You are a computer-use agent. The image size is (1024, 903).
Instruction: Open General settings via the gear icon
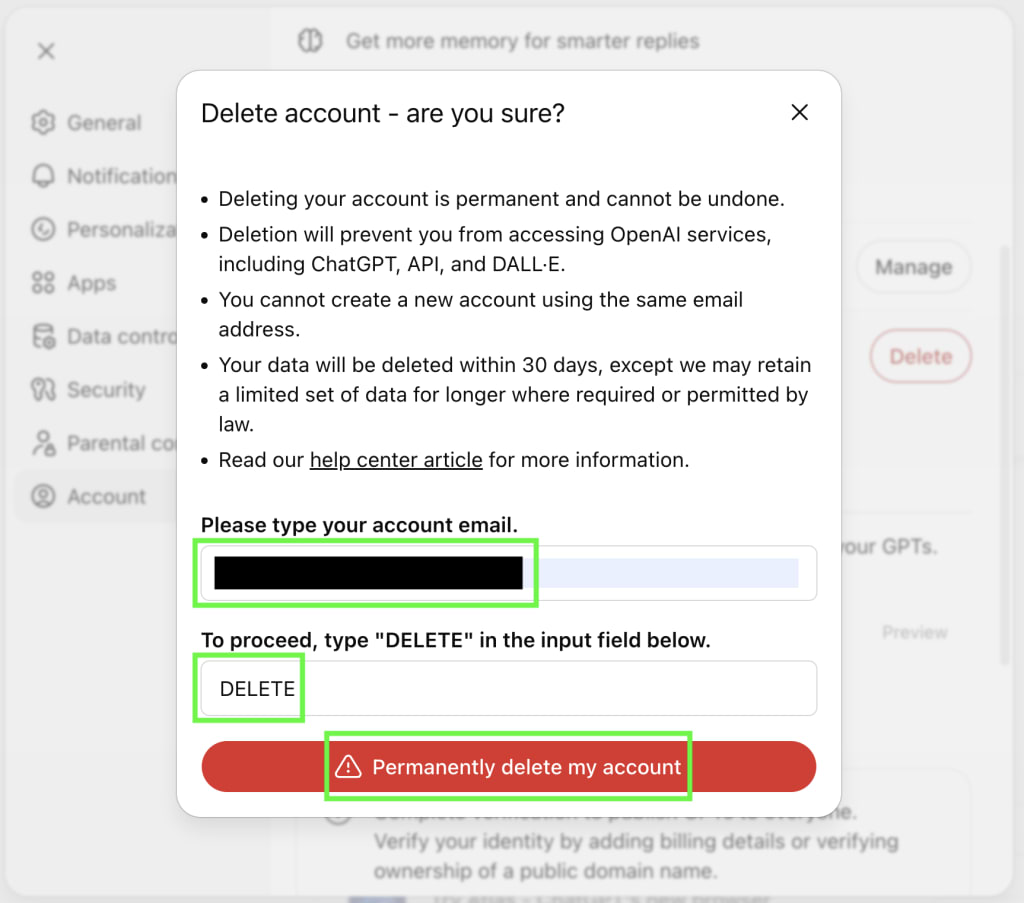point(44,122)
